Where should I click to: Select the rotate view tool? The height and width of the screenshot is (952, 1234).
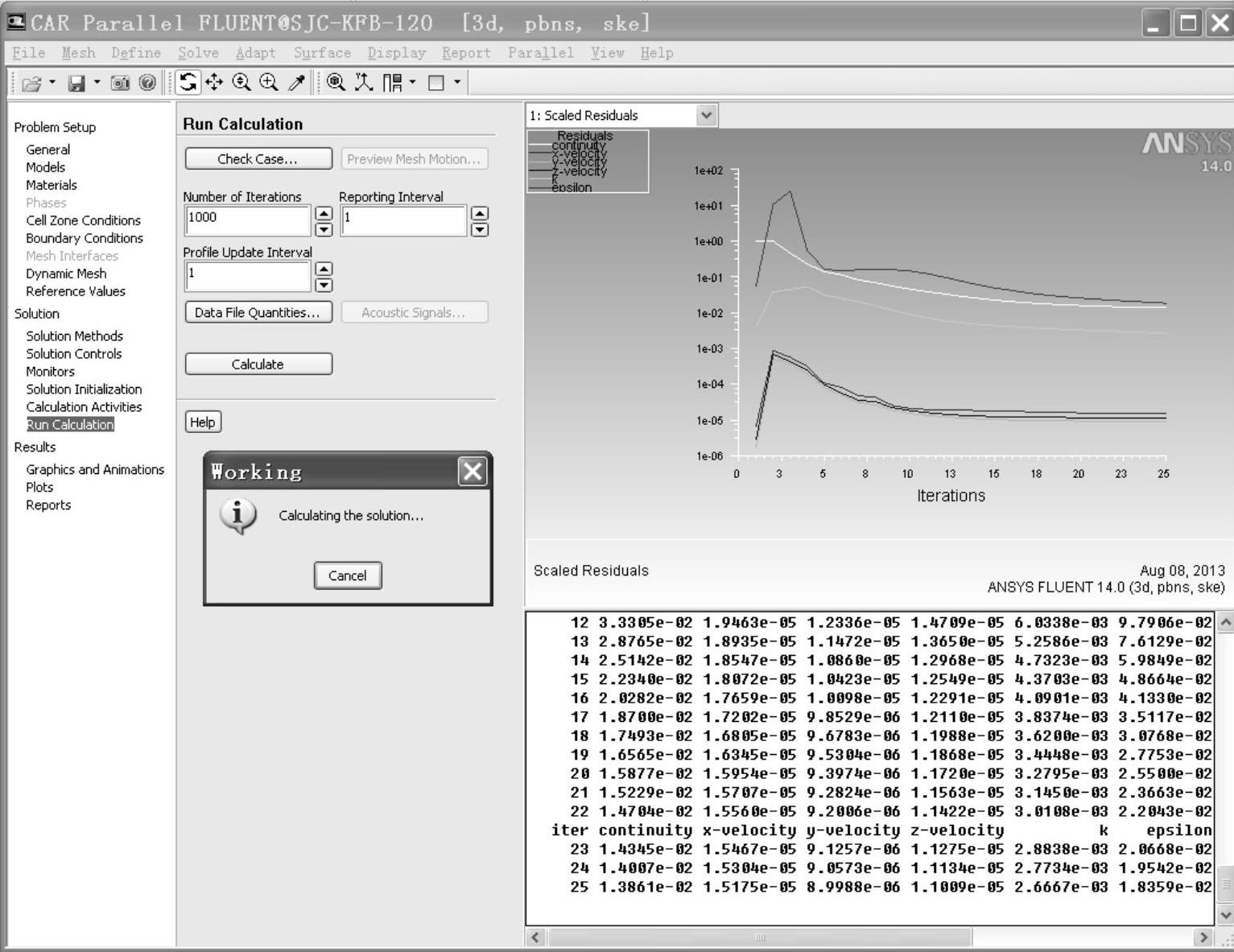tap(188, 82)
